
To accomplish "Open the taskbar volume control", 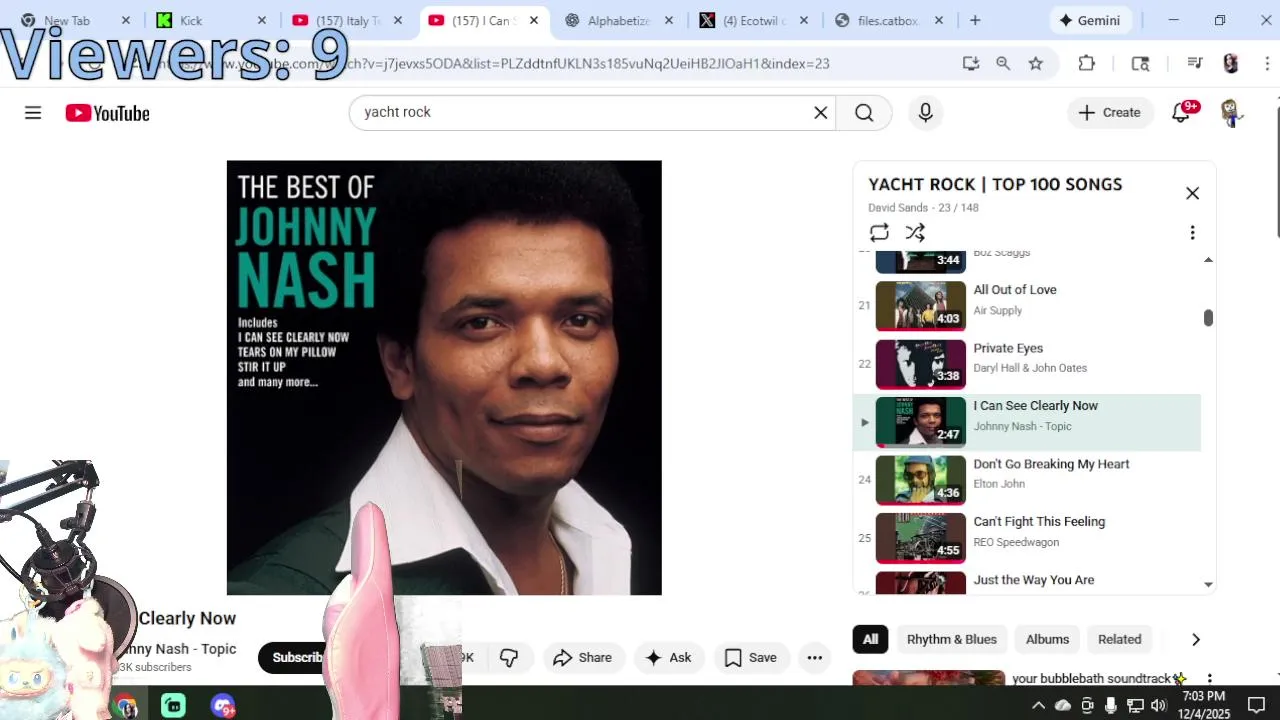I will [1158, 705].
